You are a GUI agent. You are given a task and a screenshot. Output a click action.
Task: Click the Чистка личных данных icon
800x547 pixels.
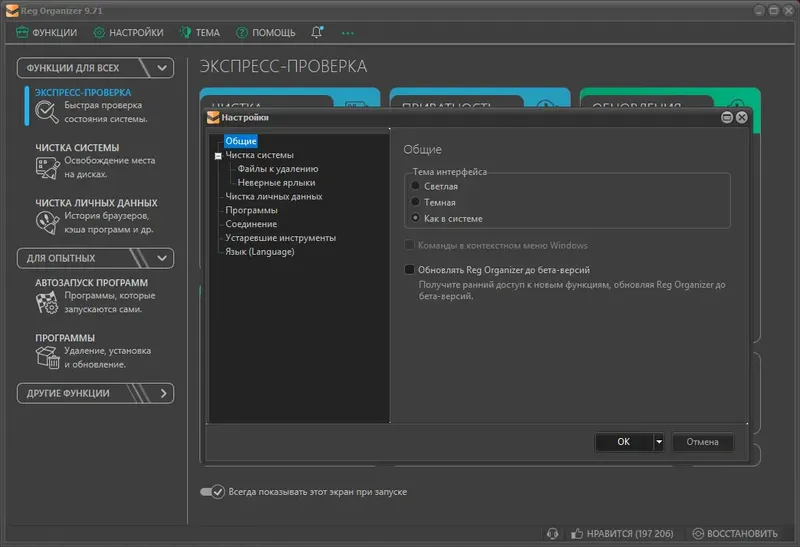click(47, 222)
